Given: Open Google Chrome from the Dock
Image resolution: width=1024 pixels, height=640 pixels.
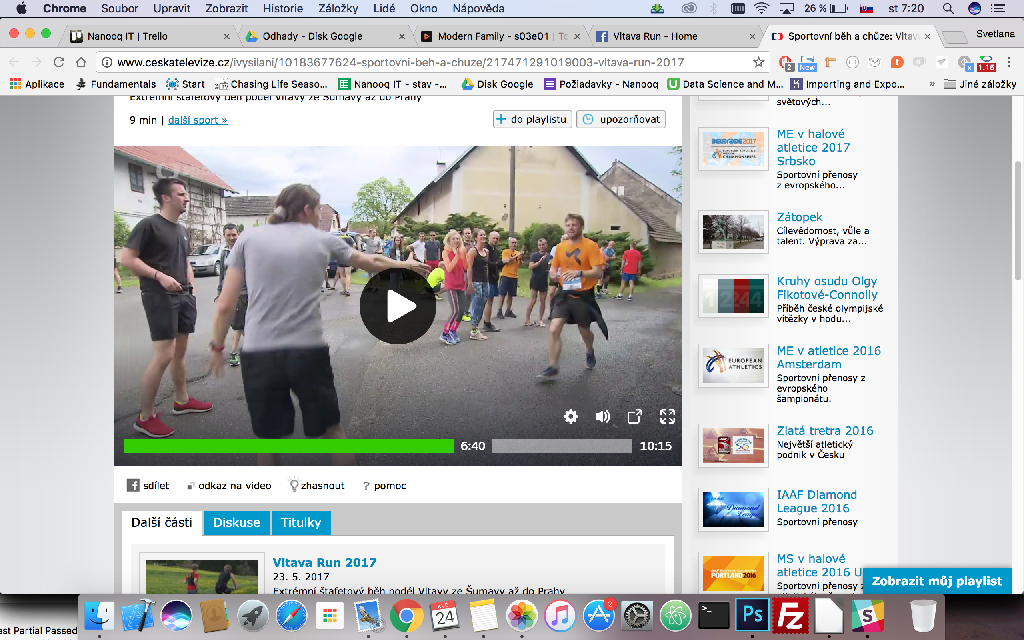Looking at the screenshot, I should (406, 615).
